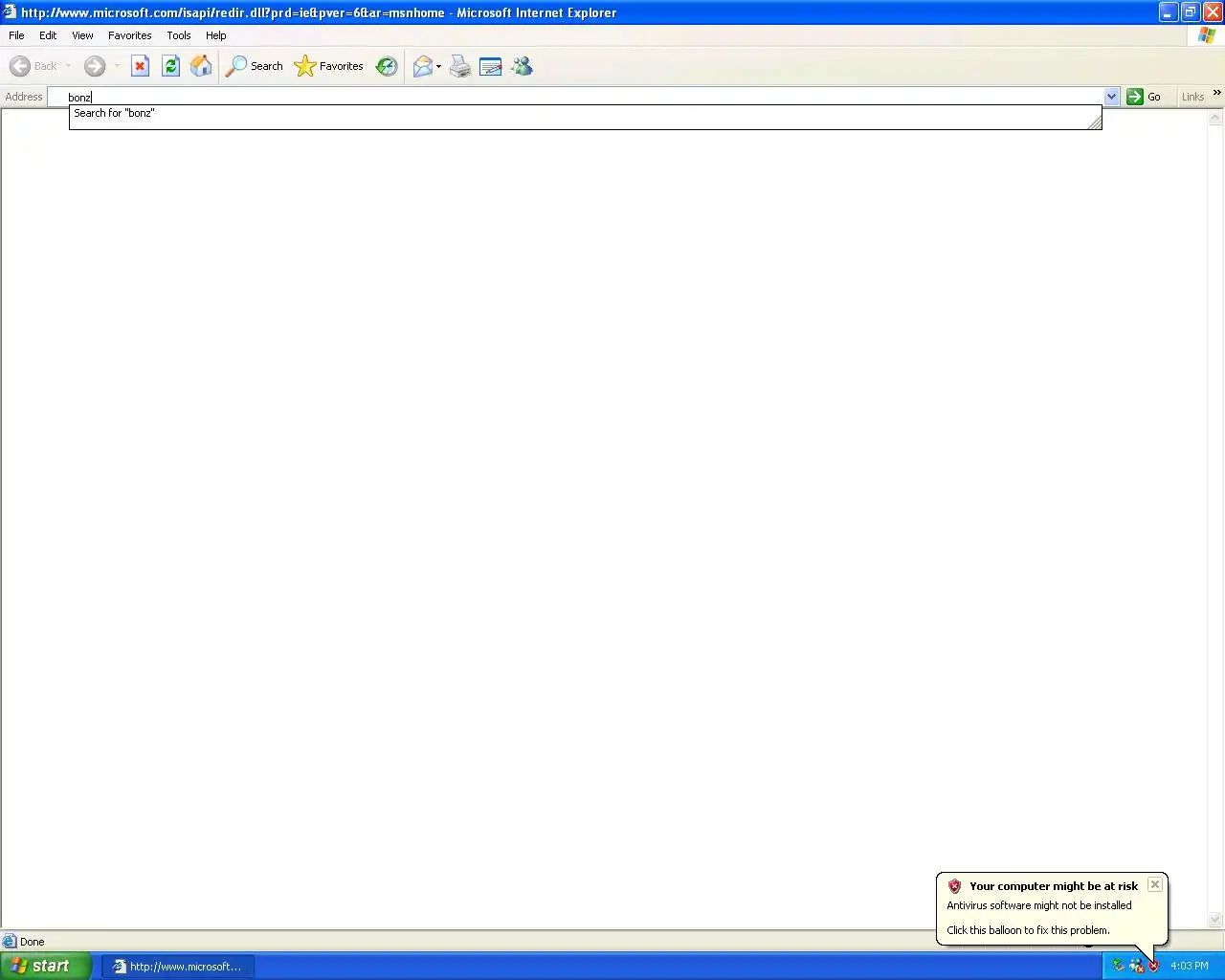Print the page with the printer icon
The height and width of the screenshot is (980, 1225).
pyautogui.click(x=460, y=66)
